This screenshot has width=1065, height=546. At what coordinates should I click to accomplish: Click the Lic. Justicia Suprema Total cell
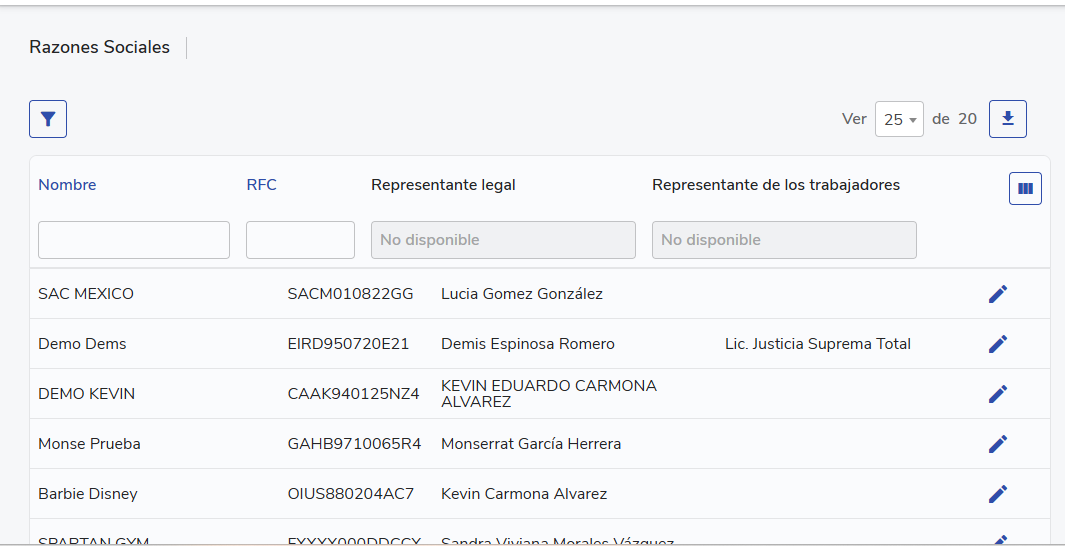[817, 344]
